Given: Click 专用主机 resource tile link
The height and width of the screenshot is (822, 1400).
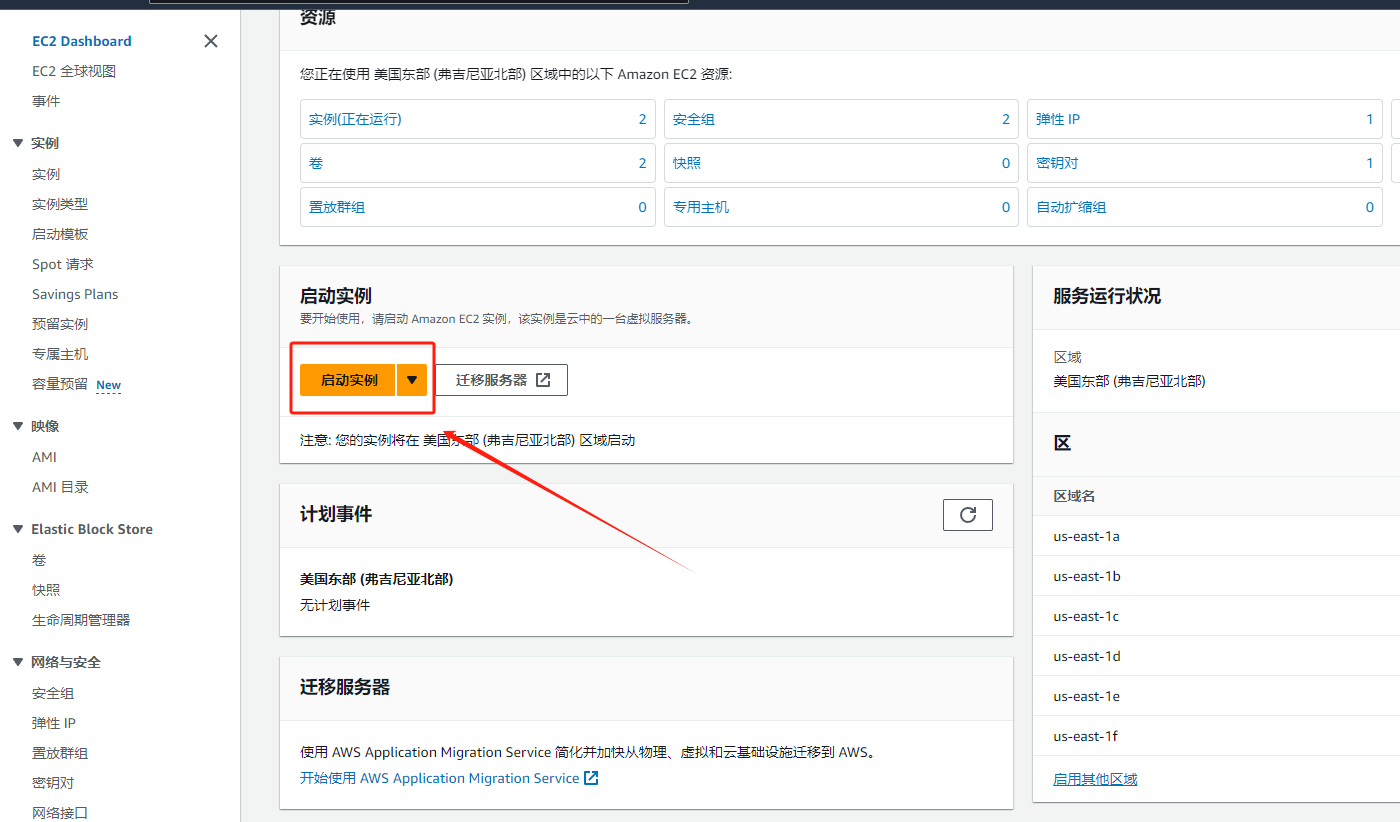Looking at the screenshot, I should point(701,207).
